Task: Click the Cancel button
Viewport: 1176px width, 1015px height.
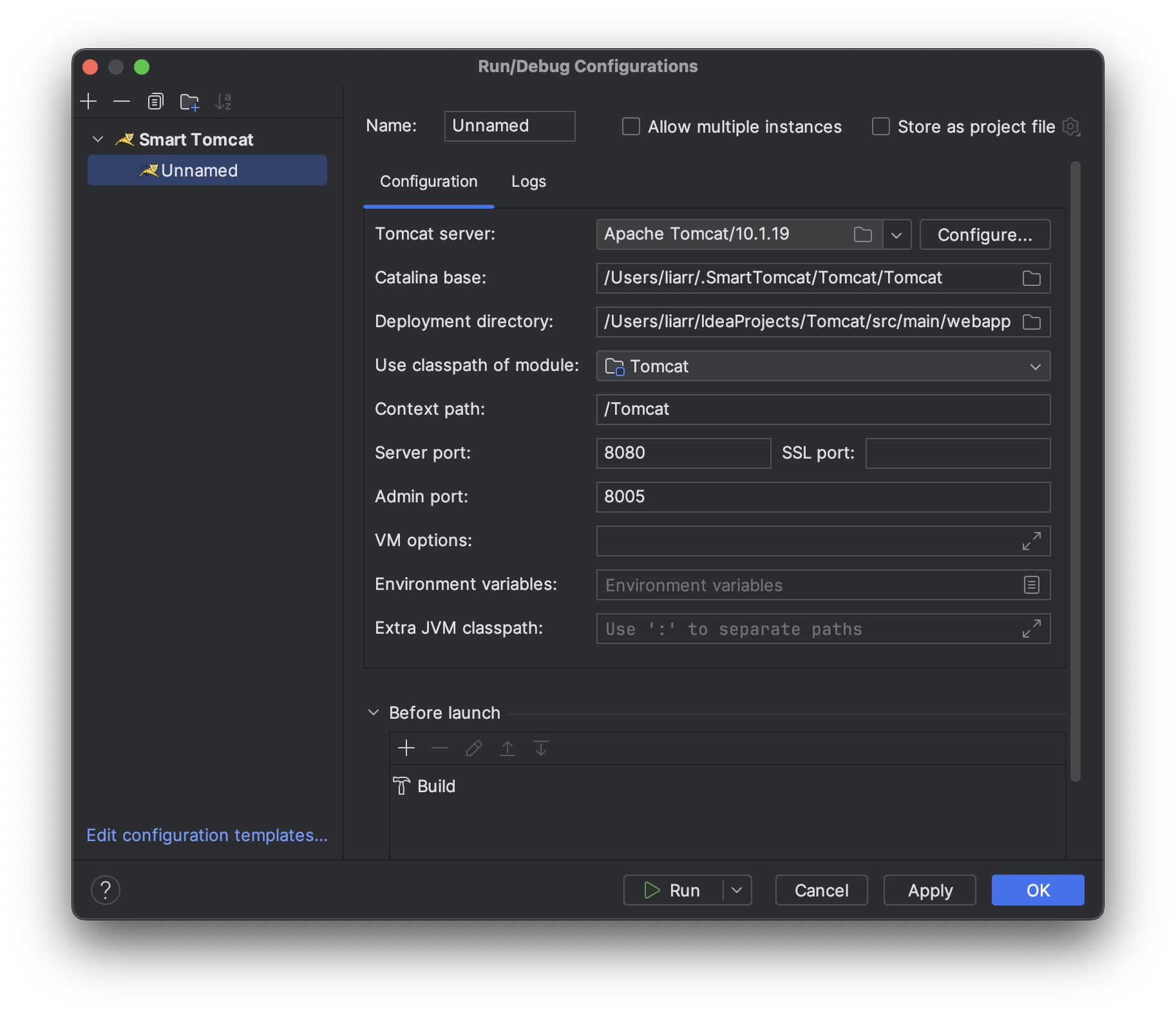Action: [821, 890]
